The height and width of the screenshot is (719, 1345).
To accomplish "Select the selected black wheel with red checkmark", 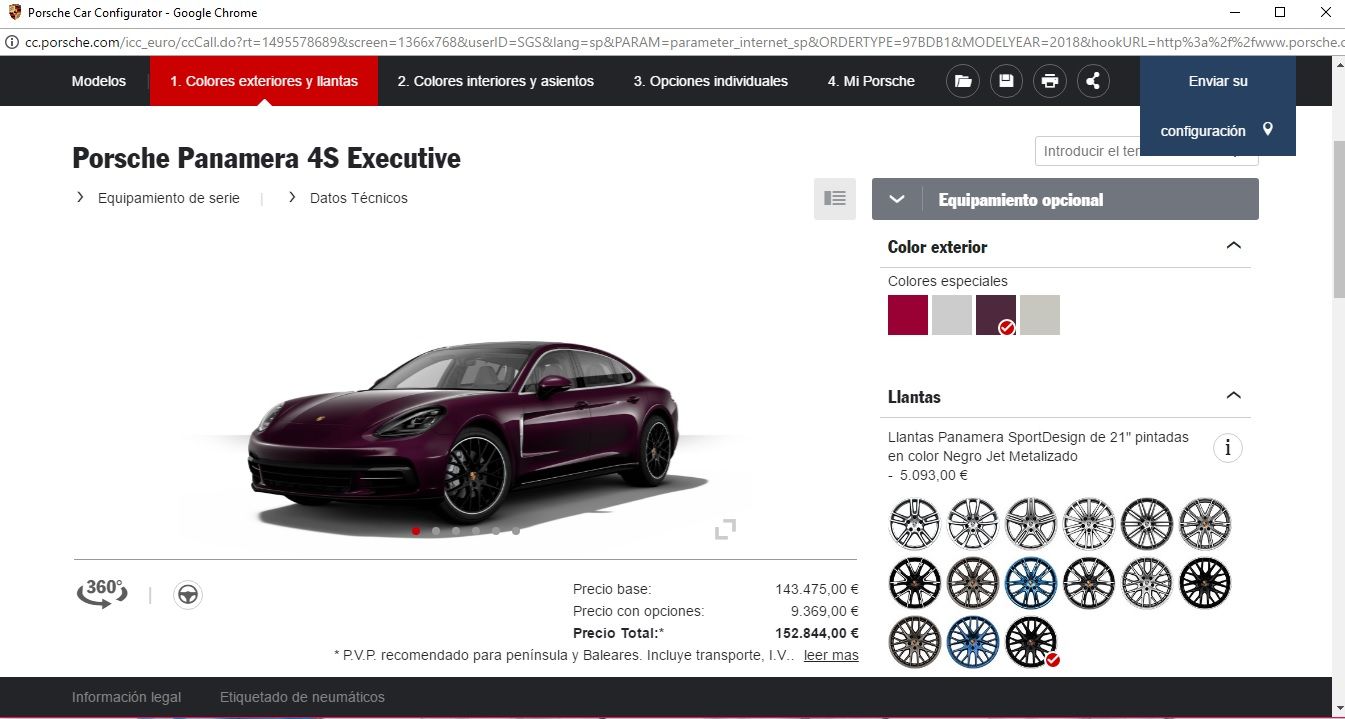I will (1031, 641).
